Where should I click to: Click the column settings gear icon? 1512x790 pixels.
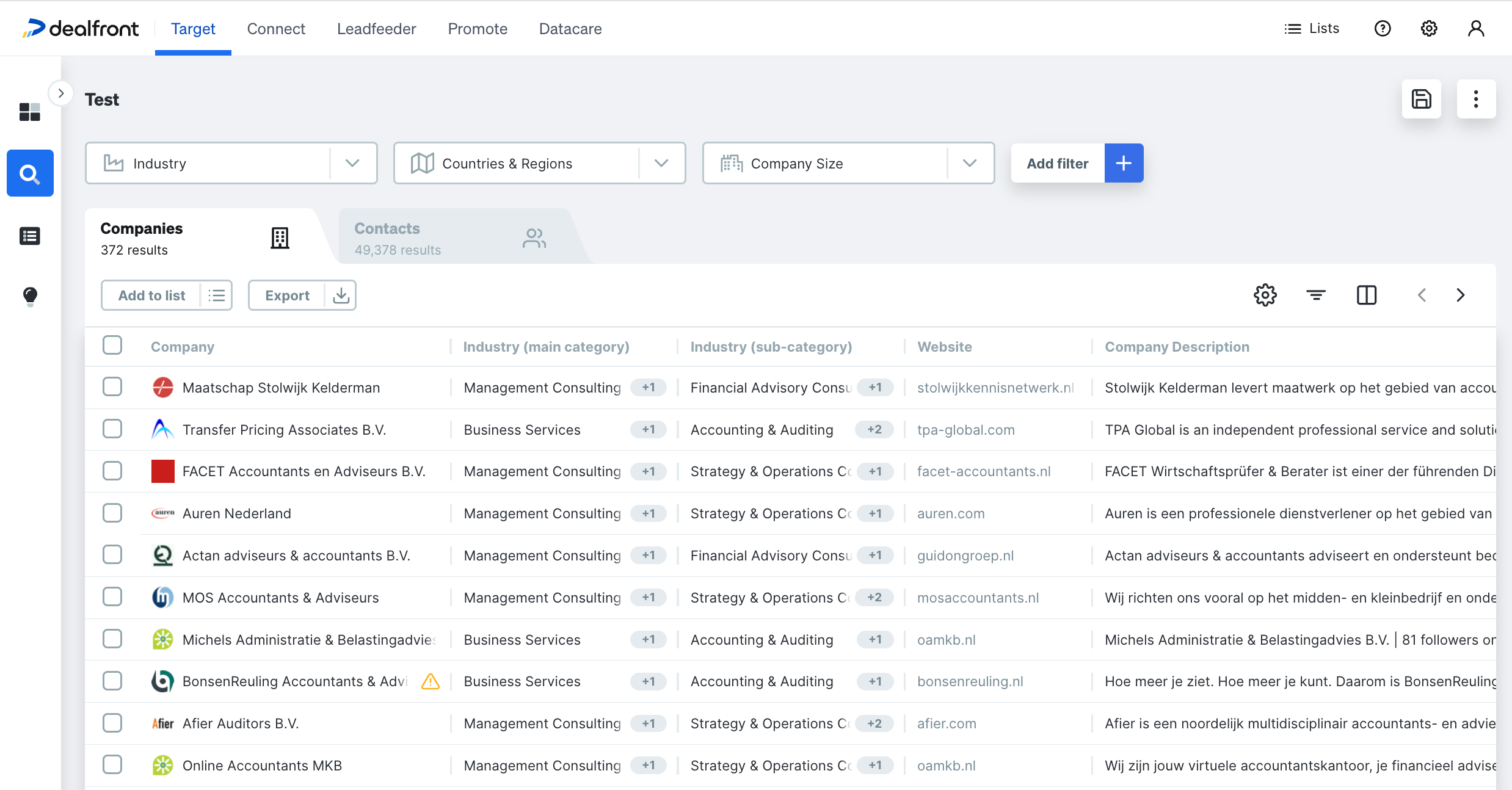1264,295
